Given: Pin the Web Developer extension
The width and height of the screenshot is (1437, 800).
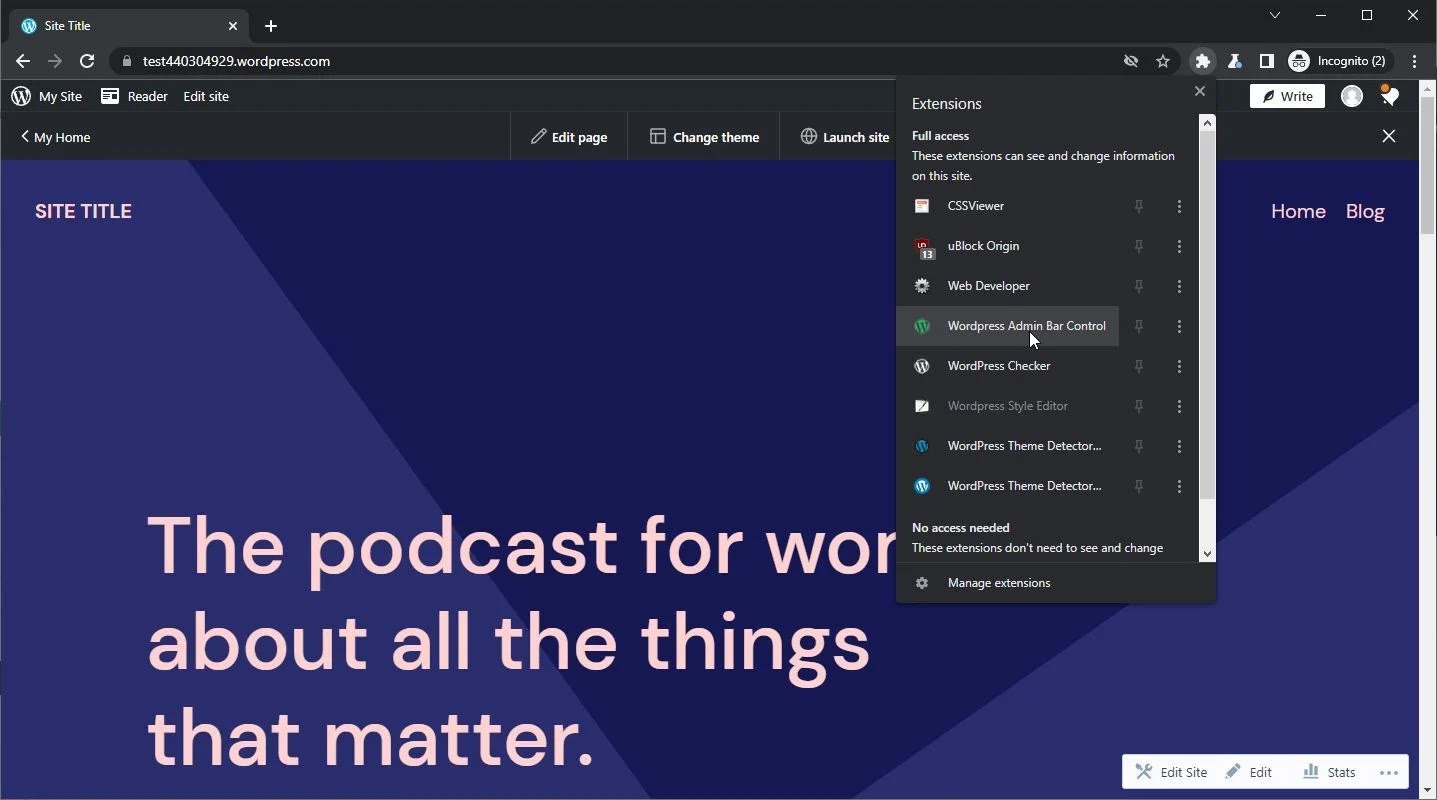Looking at the screenshot, I should 1138,286.
